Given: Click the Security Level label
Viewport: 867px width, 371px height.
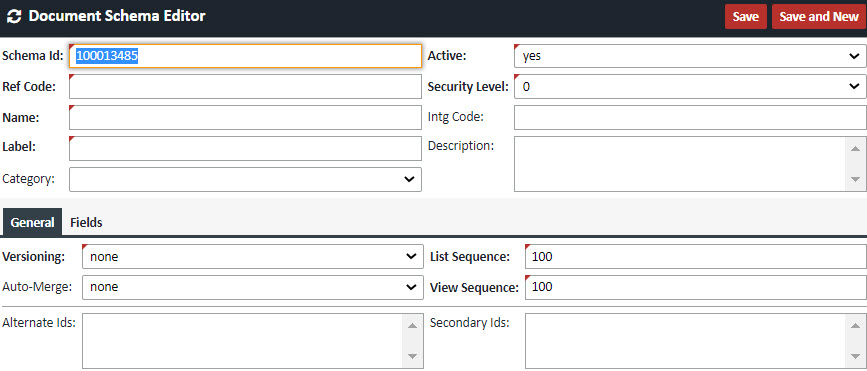Looking at the screenshot, I should (x=468, y=87).
